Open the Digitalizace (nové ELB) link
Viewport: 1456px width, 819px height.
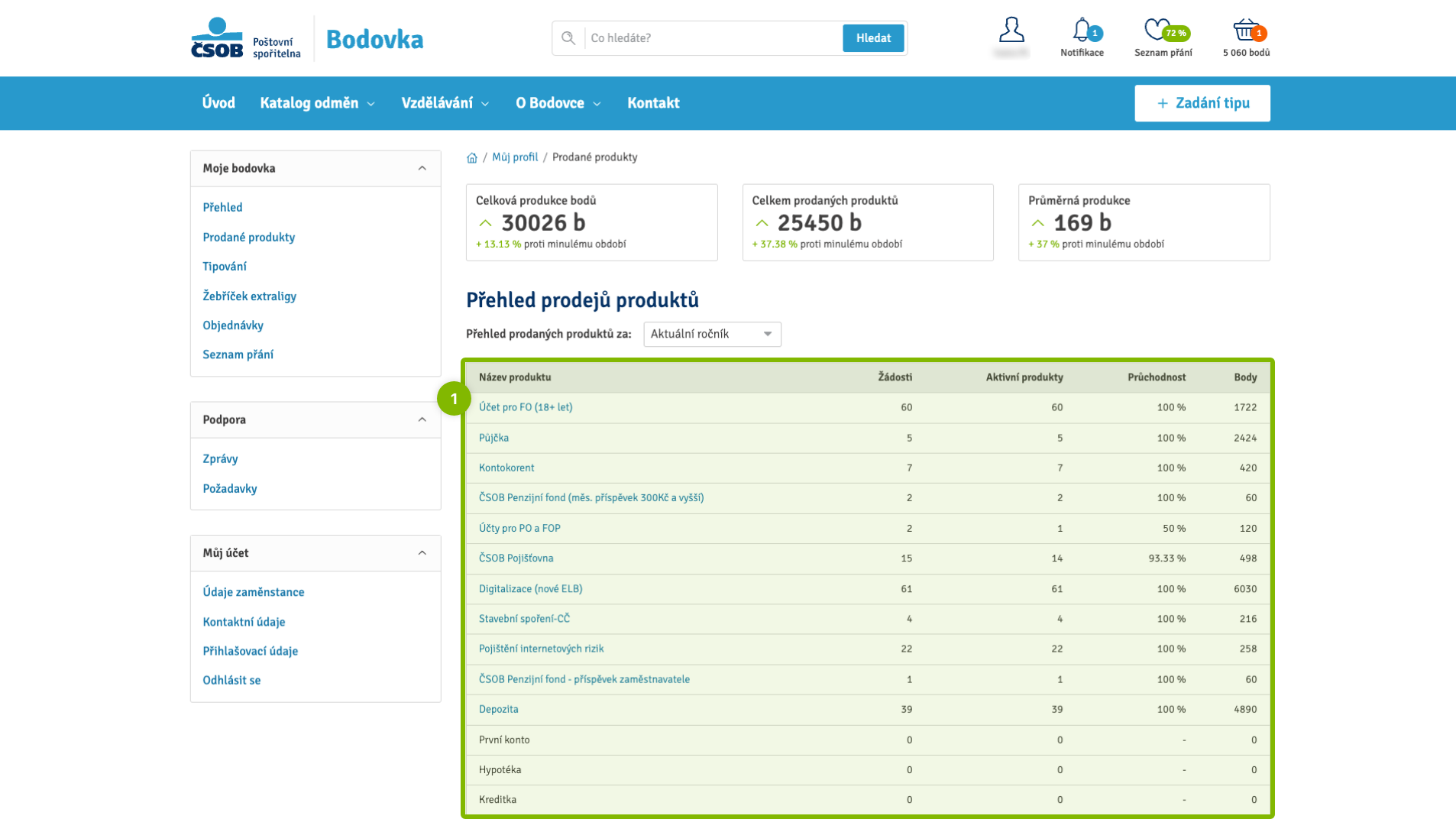pyautogui.click(x=530, y=589)
